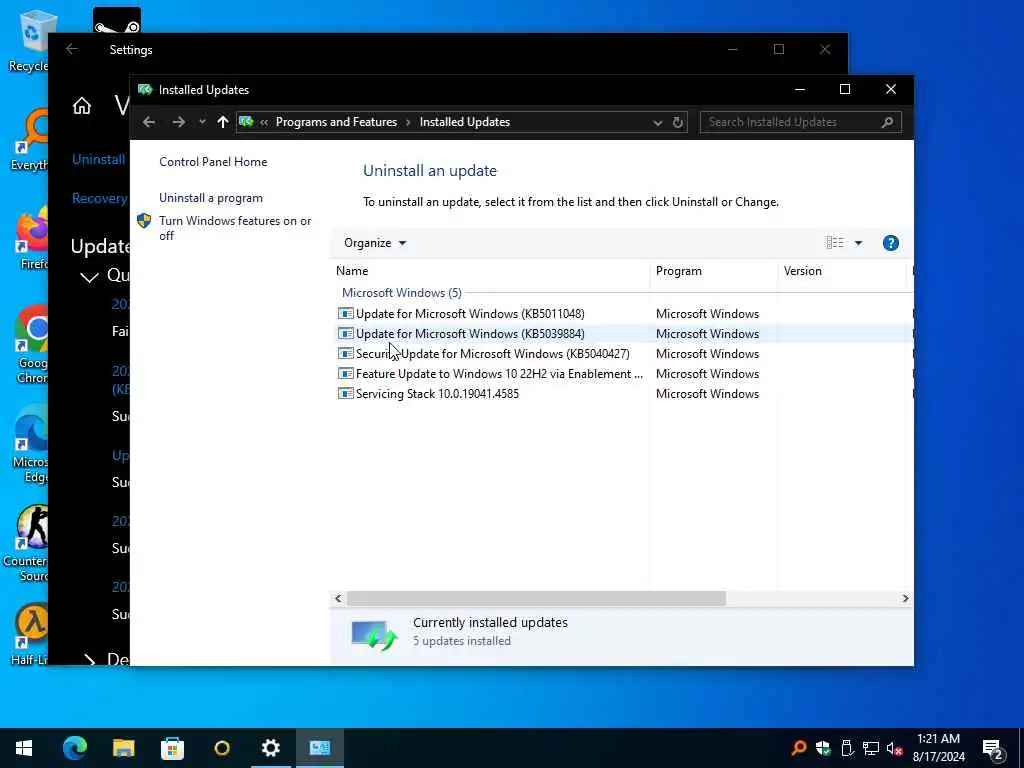Click the orange search tray icon

pyautogui.click(x=798, y=748)
